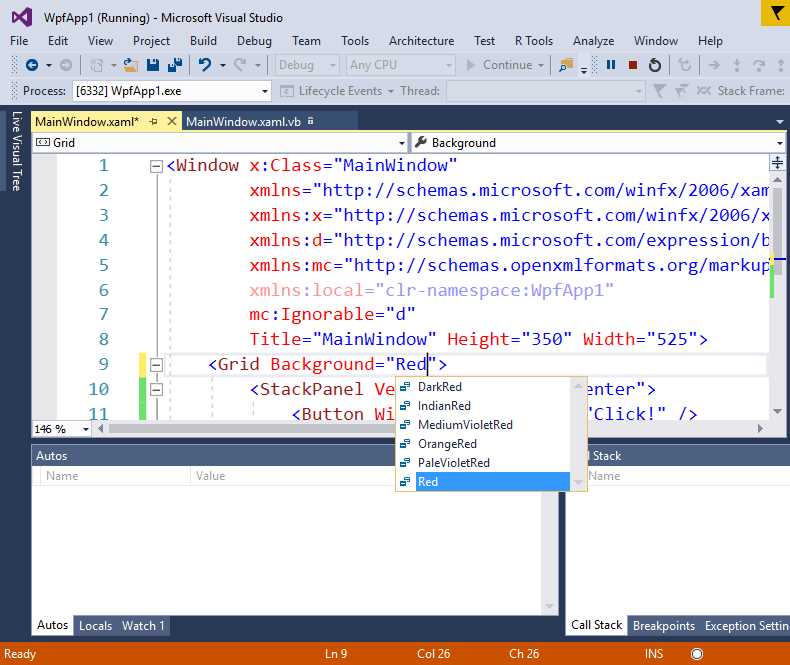Viewport: 790px width, 665px height.
Task: Click the Save All icon
Action: [175, 65]
